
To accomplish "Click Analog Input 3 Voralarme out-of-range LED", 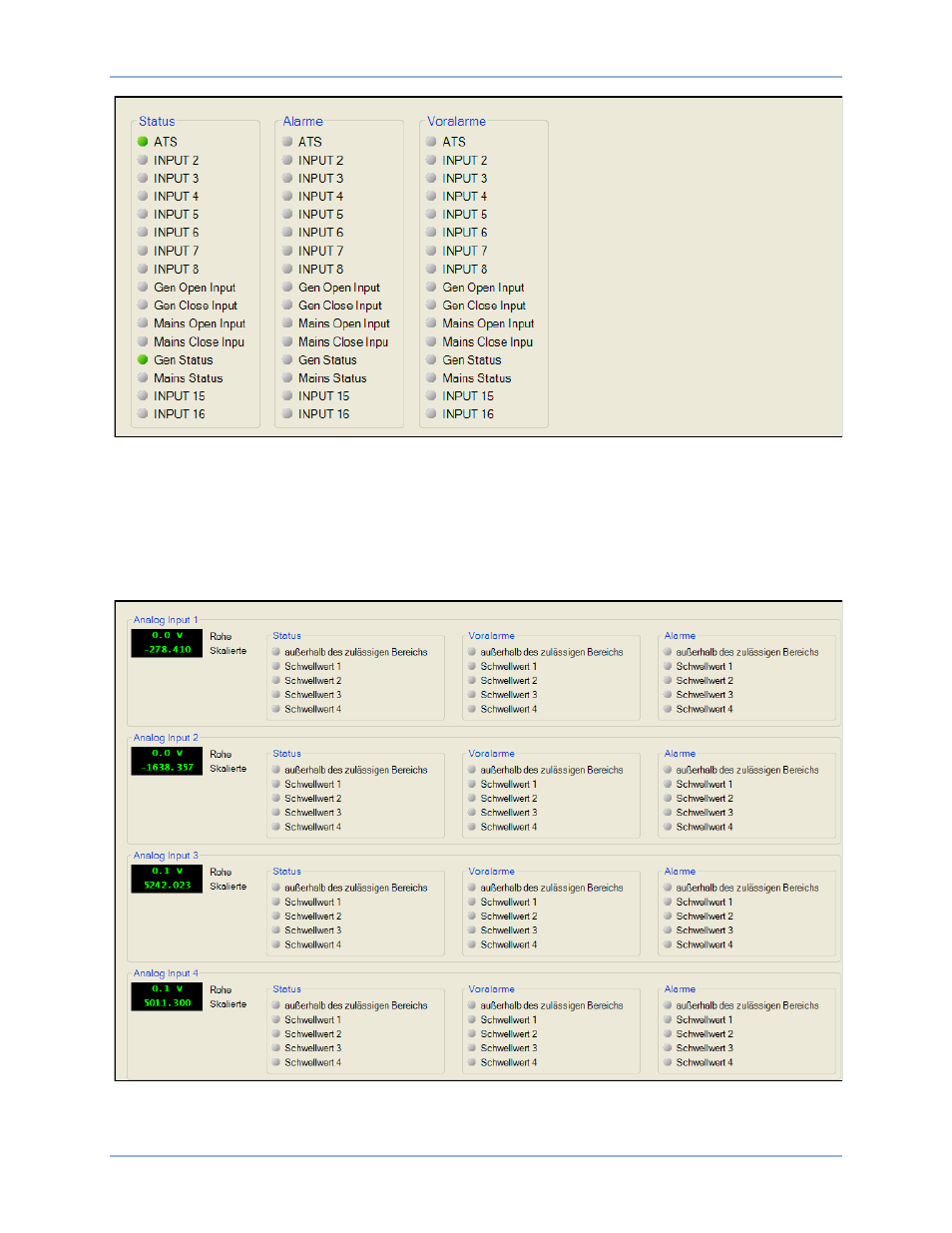I will [x=472, y=888].
